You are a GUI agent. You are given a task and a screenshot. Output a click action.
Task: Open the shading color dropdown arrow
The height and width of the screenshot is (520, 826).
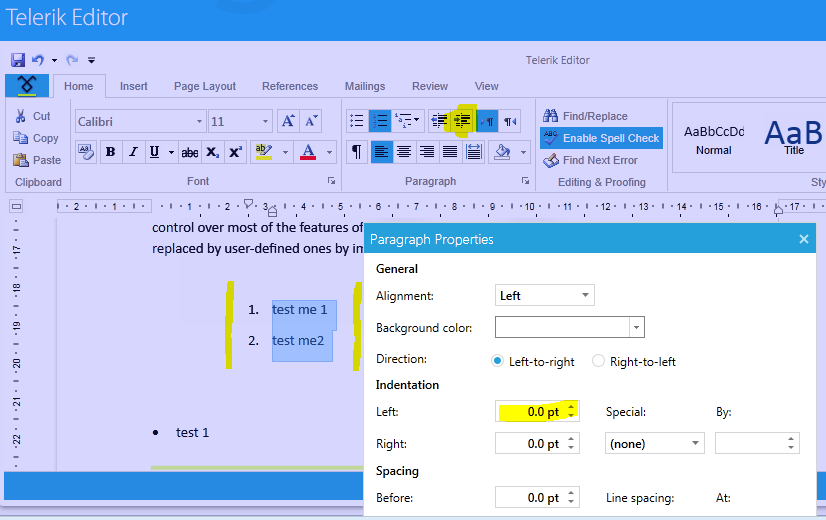coord(523,153)
